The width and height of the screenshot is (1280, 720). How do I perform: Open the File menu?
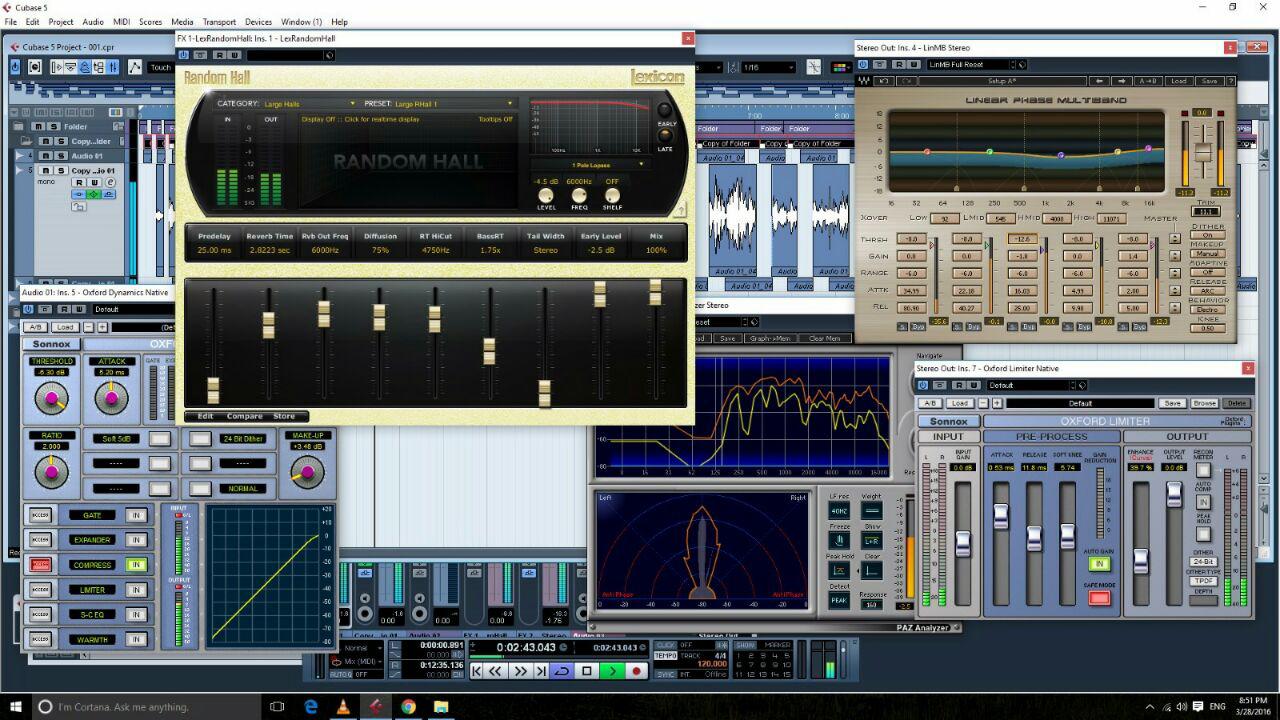pyautogui.click(x=11, y=21)
